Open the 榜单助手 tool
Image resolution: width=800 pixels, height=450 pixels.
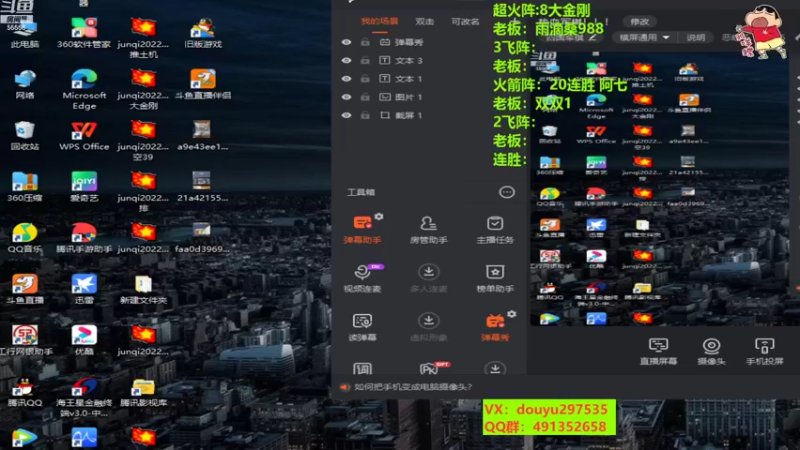pos(495,278)
